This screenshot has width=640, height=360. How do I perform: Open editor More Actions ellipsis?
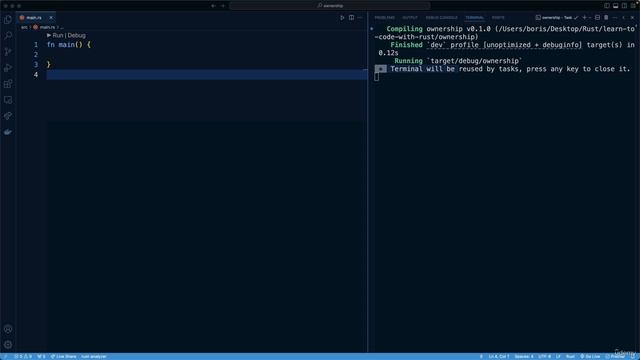360,18
